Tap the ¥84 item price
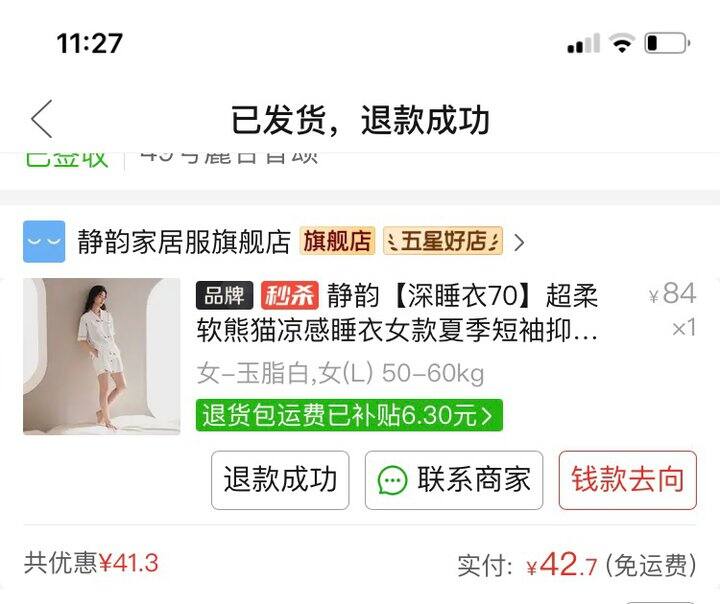Viewport: 720px width, 604px height. (x=672, y=294)
